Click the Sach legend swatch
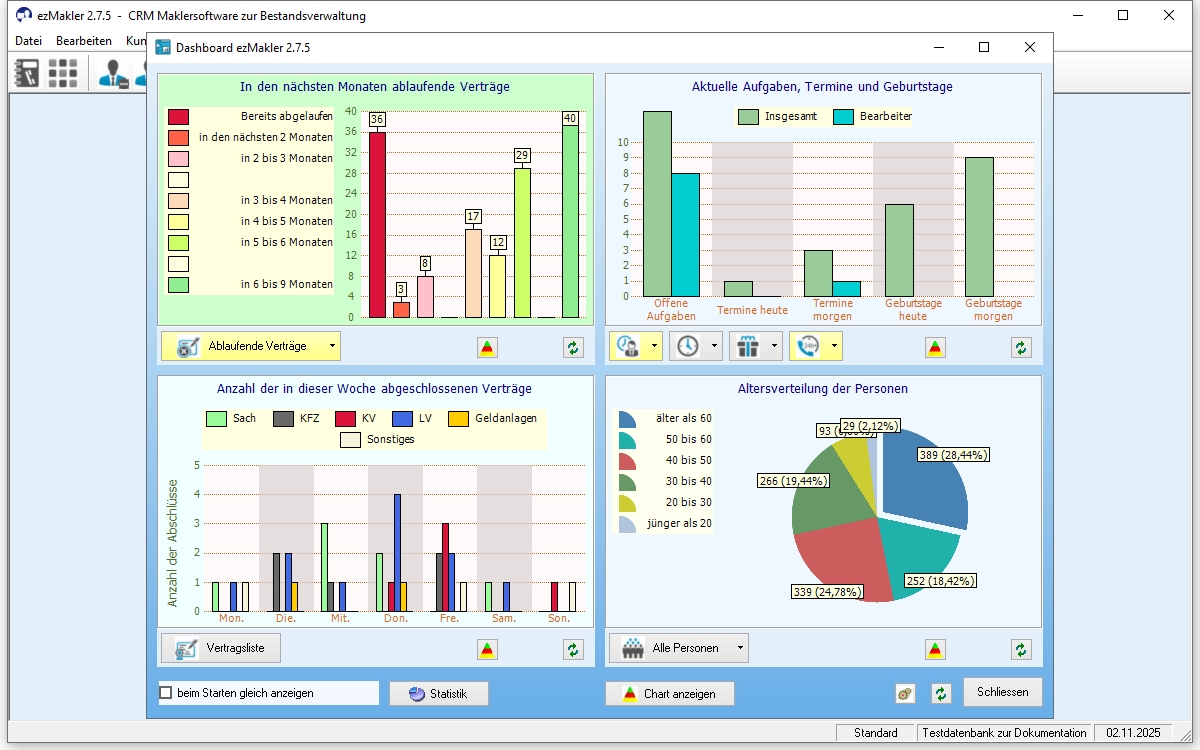 (x=216, y=419)
